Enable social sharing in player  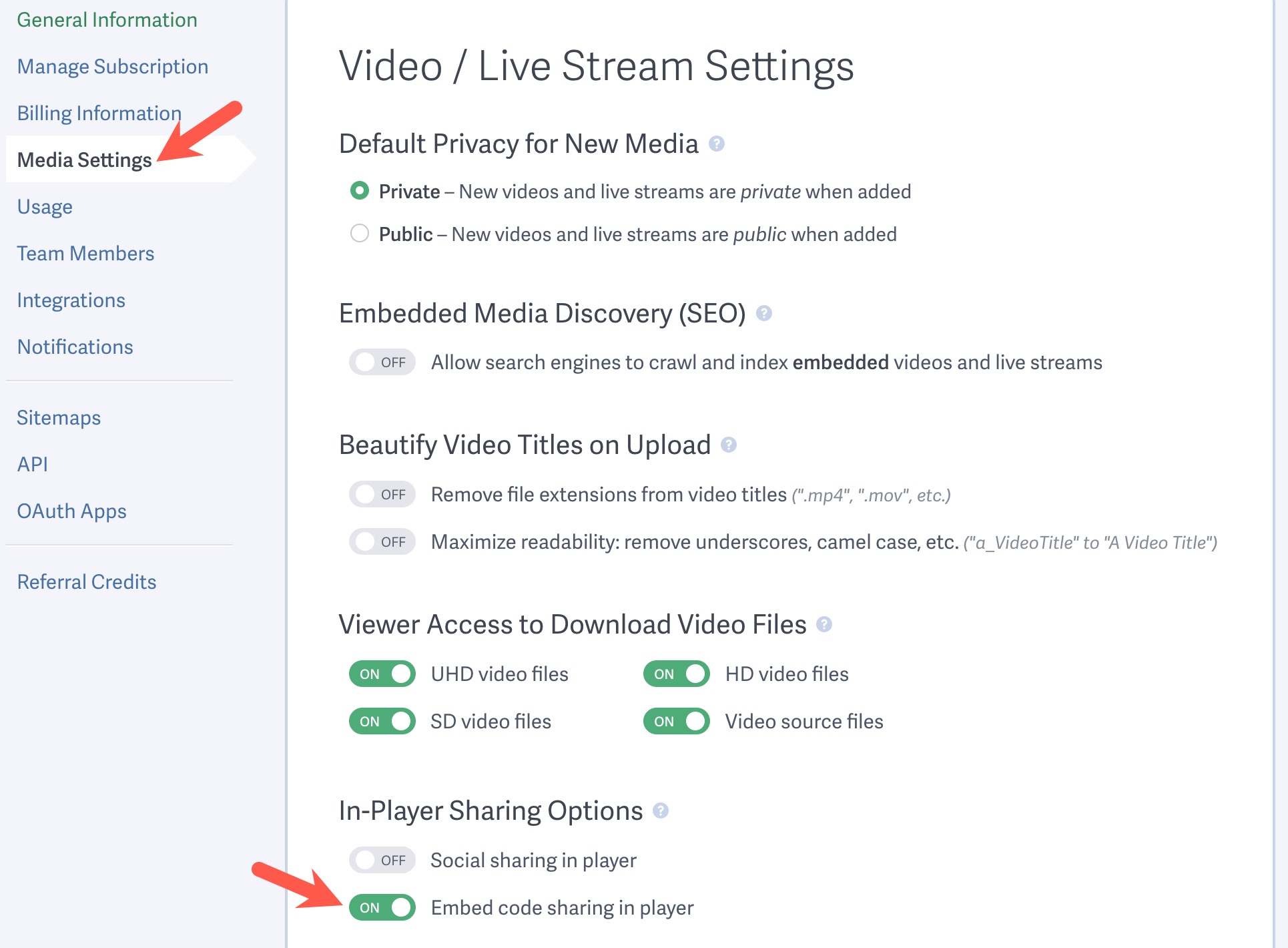point(382,860)
